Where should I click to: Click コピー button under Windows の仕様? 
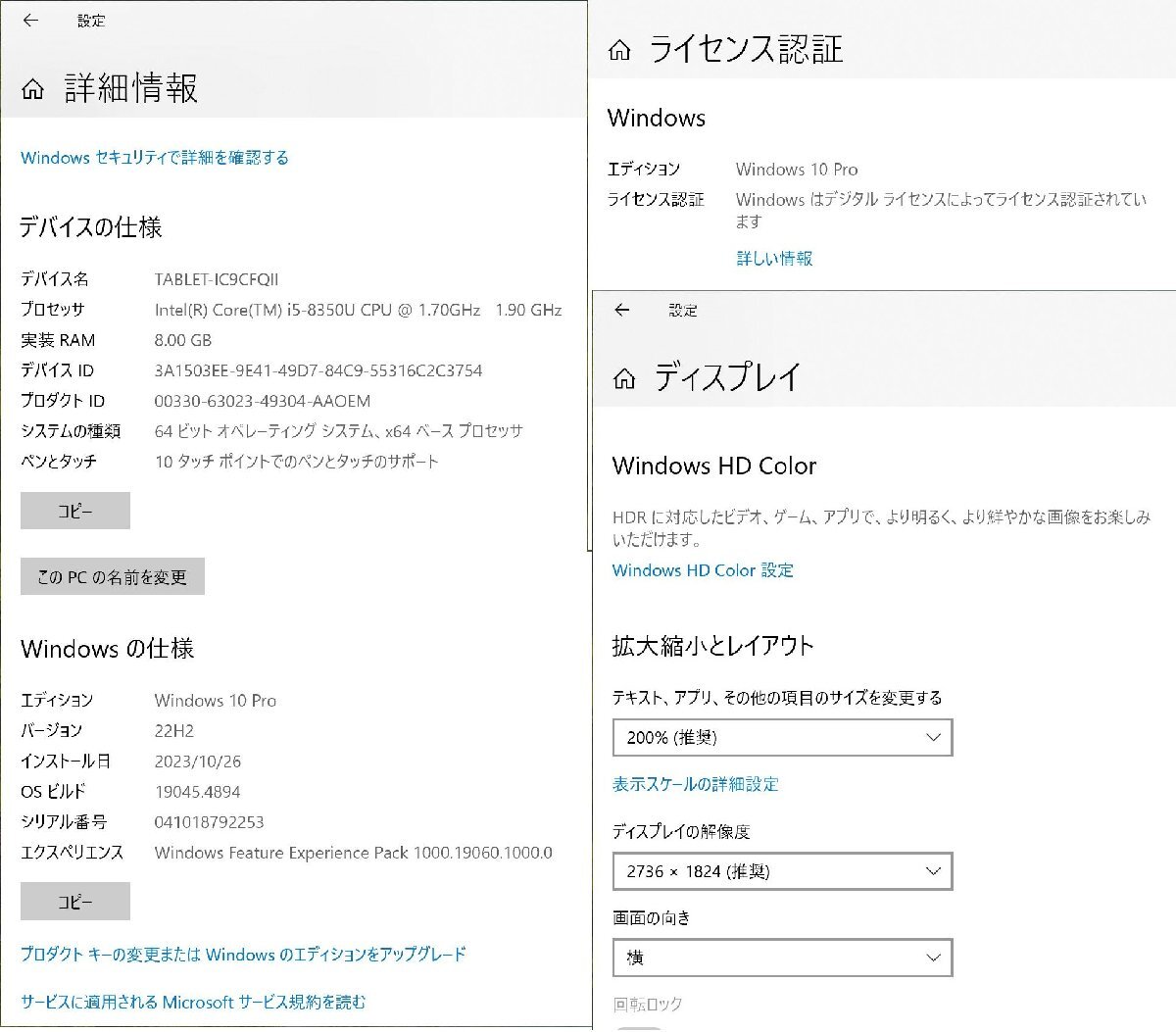pyautogui.click(x=75, y=902)
